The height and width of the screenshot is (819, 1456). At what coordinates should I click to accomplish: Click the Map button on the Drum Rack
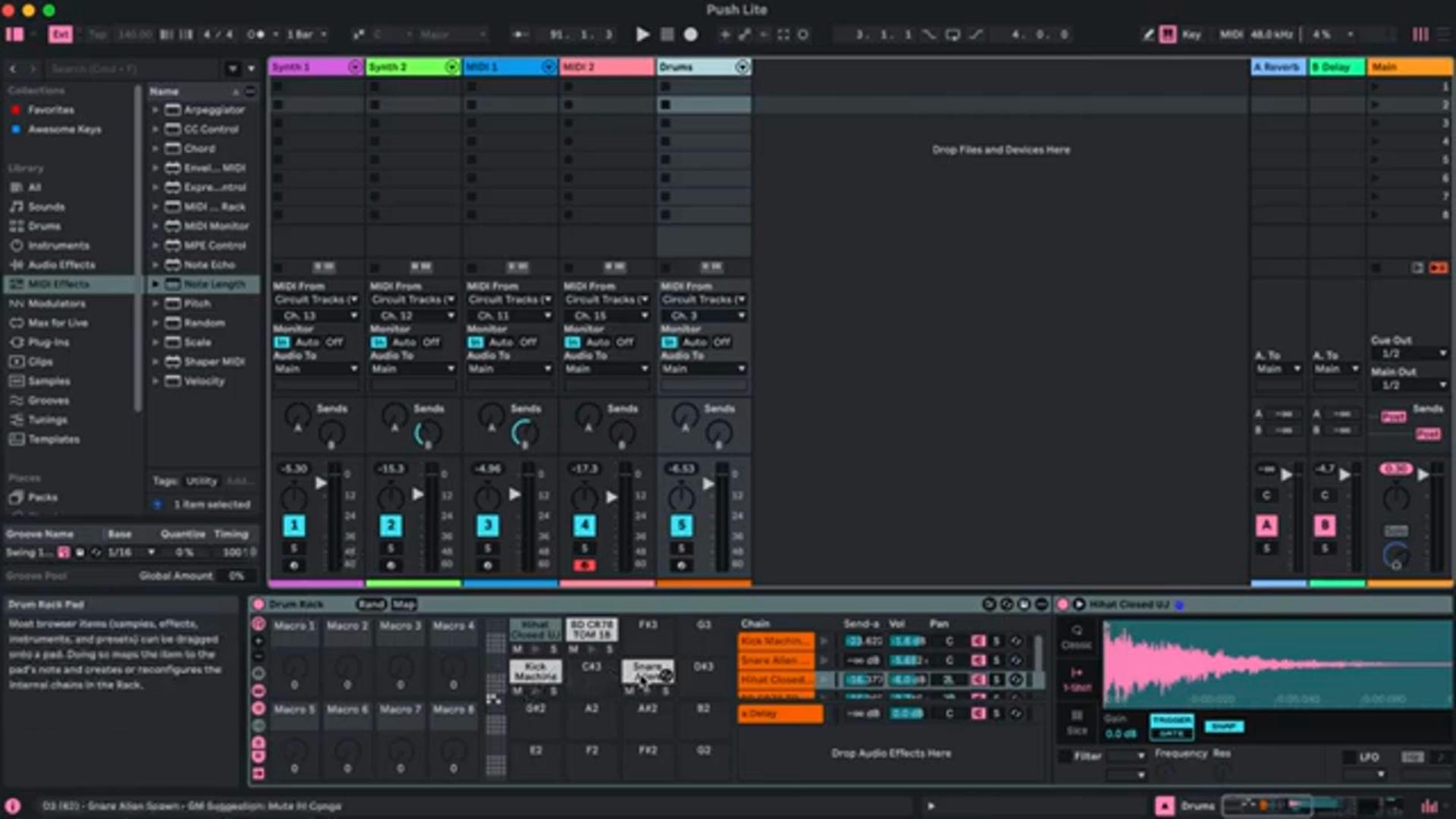click(405, 604)
